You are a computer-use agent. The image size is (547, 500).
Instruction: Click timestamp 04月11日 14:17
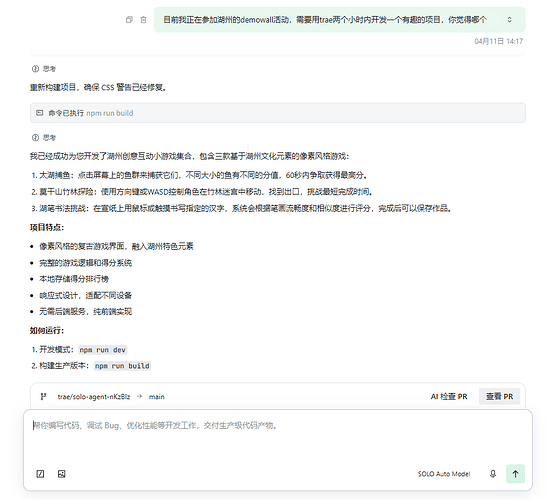coord(499,42)
